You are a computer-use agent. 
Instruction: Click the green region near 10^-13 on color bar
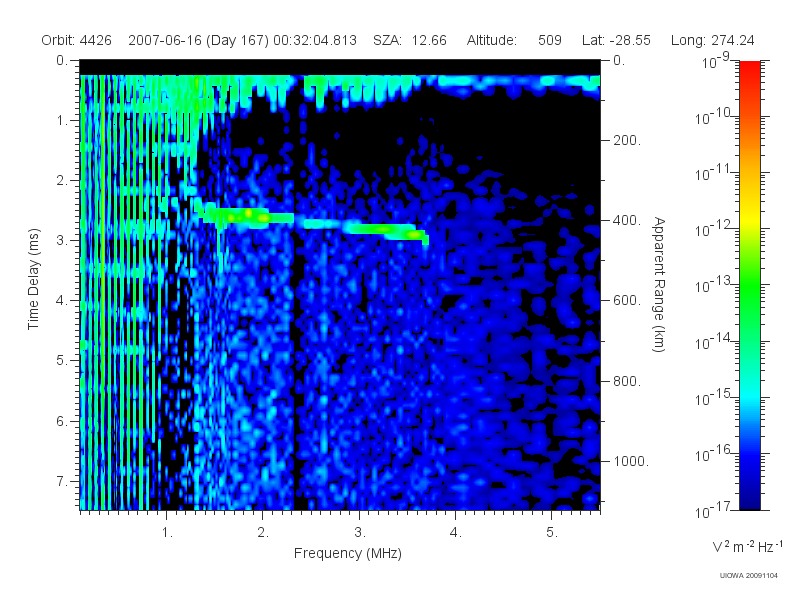[x=749, y=284]
